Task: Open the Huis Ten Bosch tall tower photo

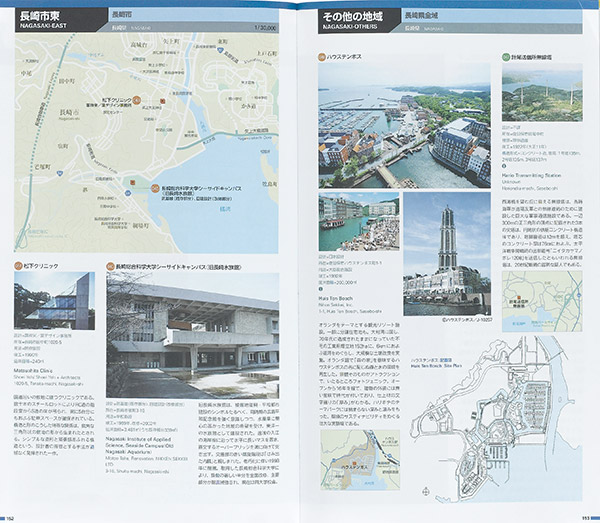Action: pos(447,254)
